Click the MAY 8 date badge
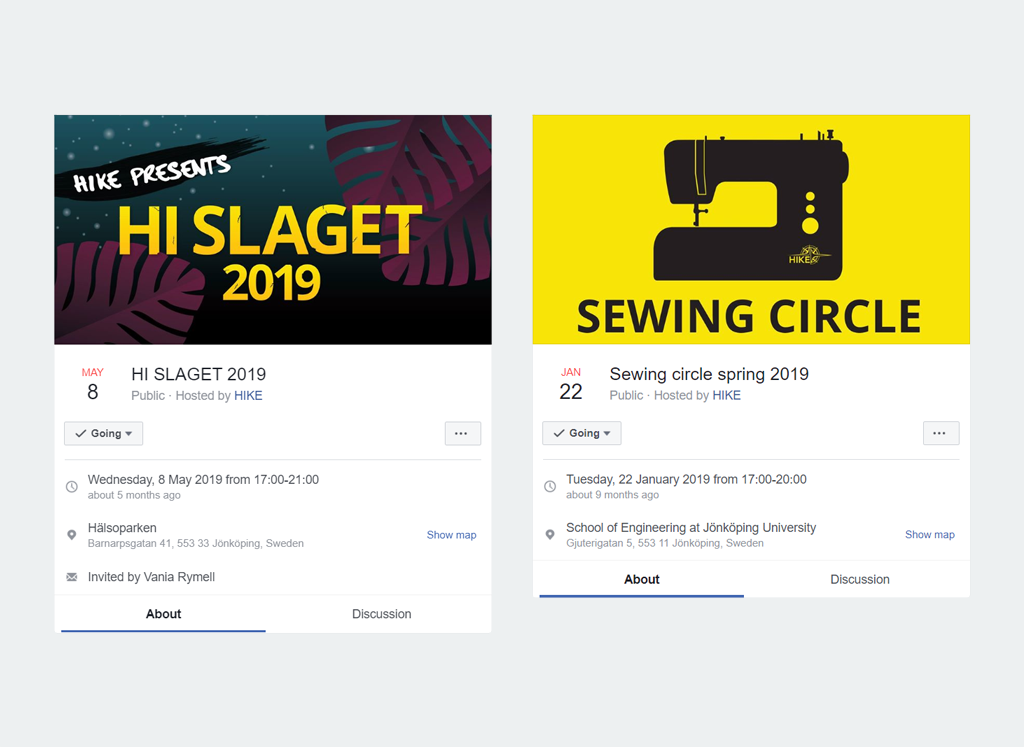The width and height of the screenshot is (1024, 747). click(x=93, y=385)
